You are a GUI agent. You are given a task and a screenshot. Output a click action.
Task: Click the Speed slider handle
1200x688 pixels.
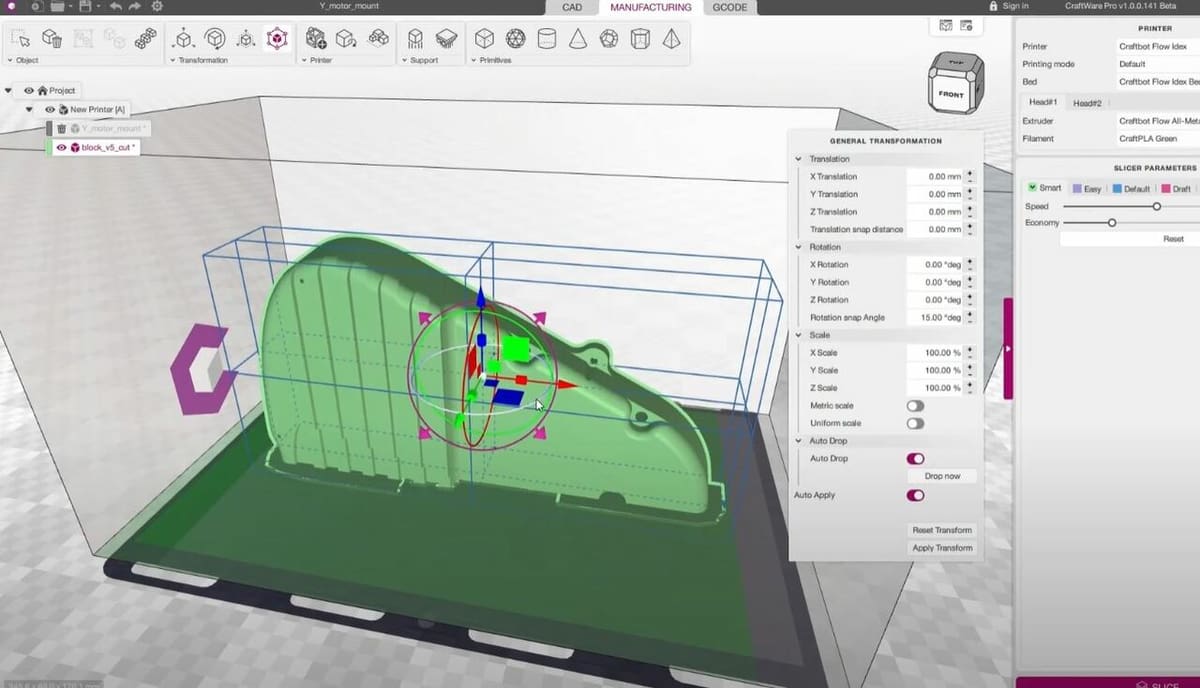pos(1156,206)
